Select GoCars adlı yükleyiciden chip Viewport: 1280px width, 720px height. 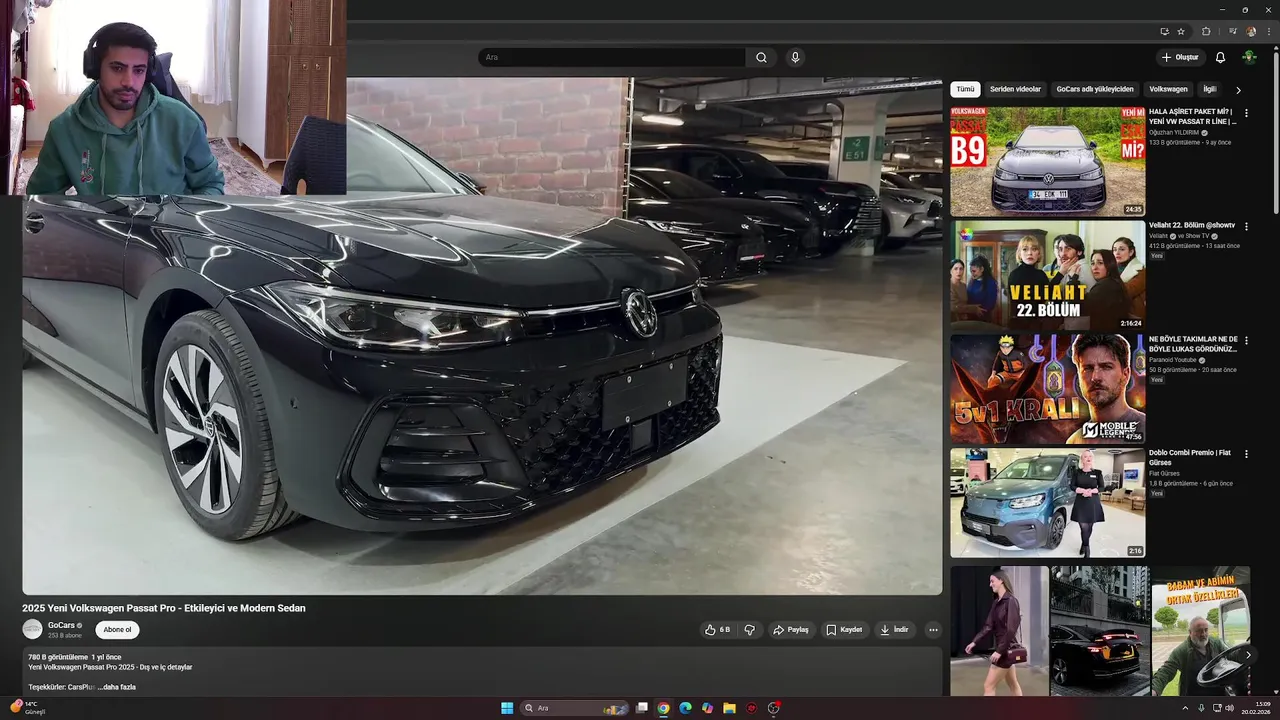pyautogui.click(x=1095, y=89)
